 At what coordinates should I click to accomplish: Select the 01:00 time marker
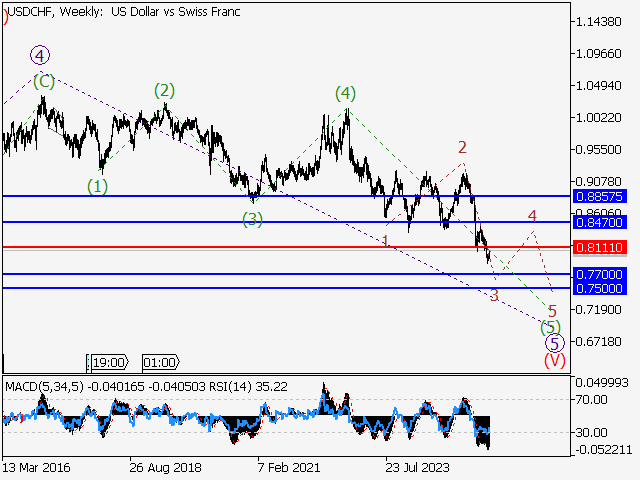click(x=160, y=362)
